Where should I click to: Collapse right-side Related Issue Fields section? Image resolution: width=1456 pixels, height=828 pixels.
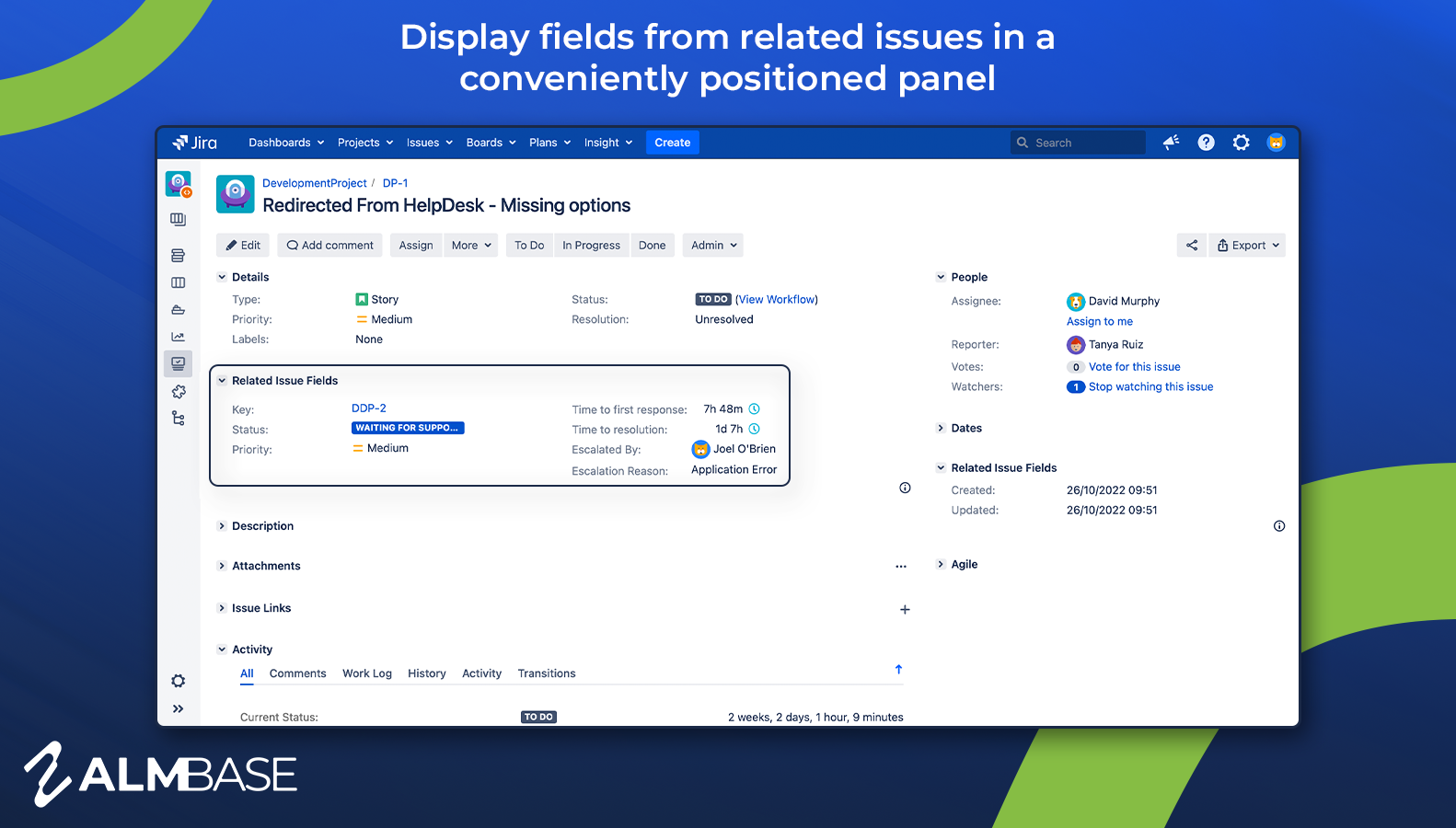pyautogui.click(x=941, y=467)
